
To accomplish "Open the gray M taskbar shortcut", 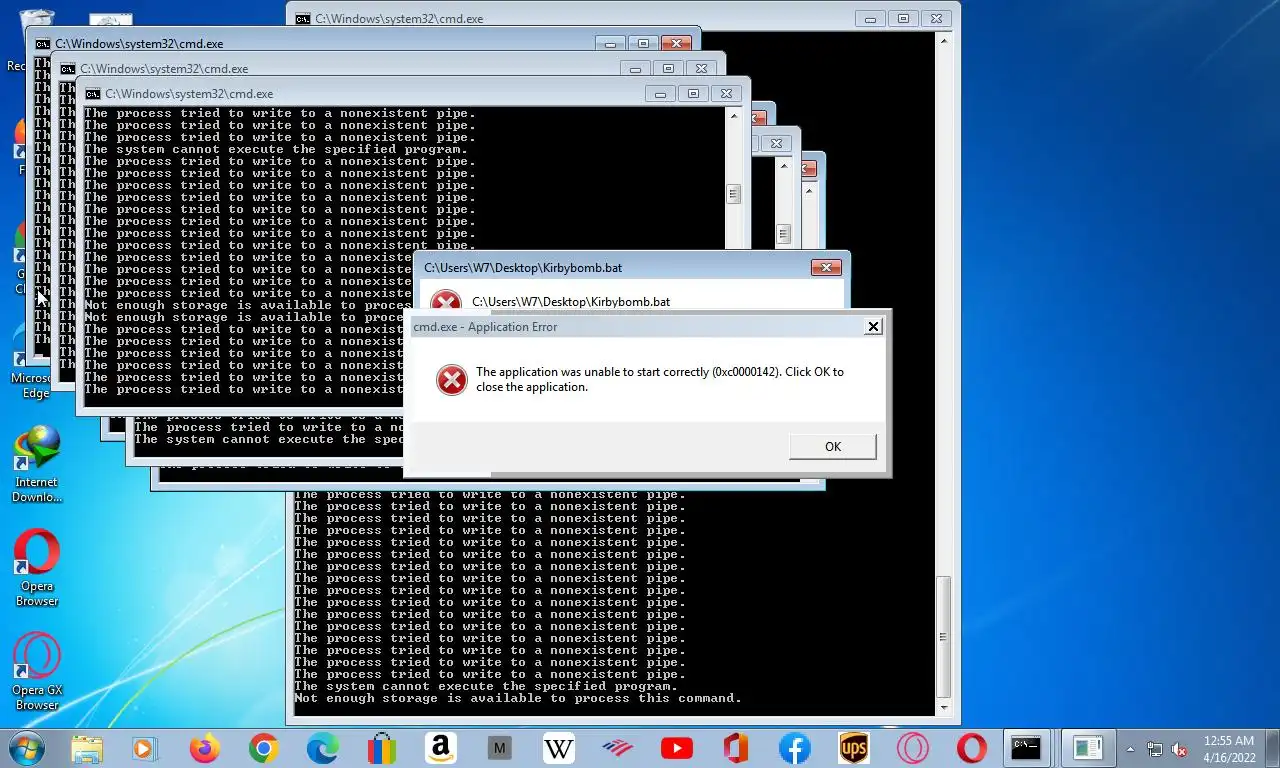I will point(499,748).
